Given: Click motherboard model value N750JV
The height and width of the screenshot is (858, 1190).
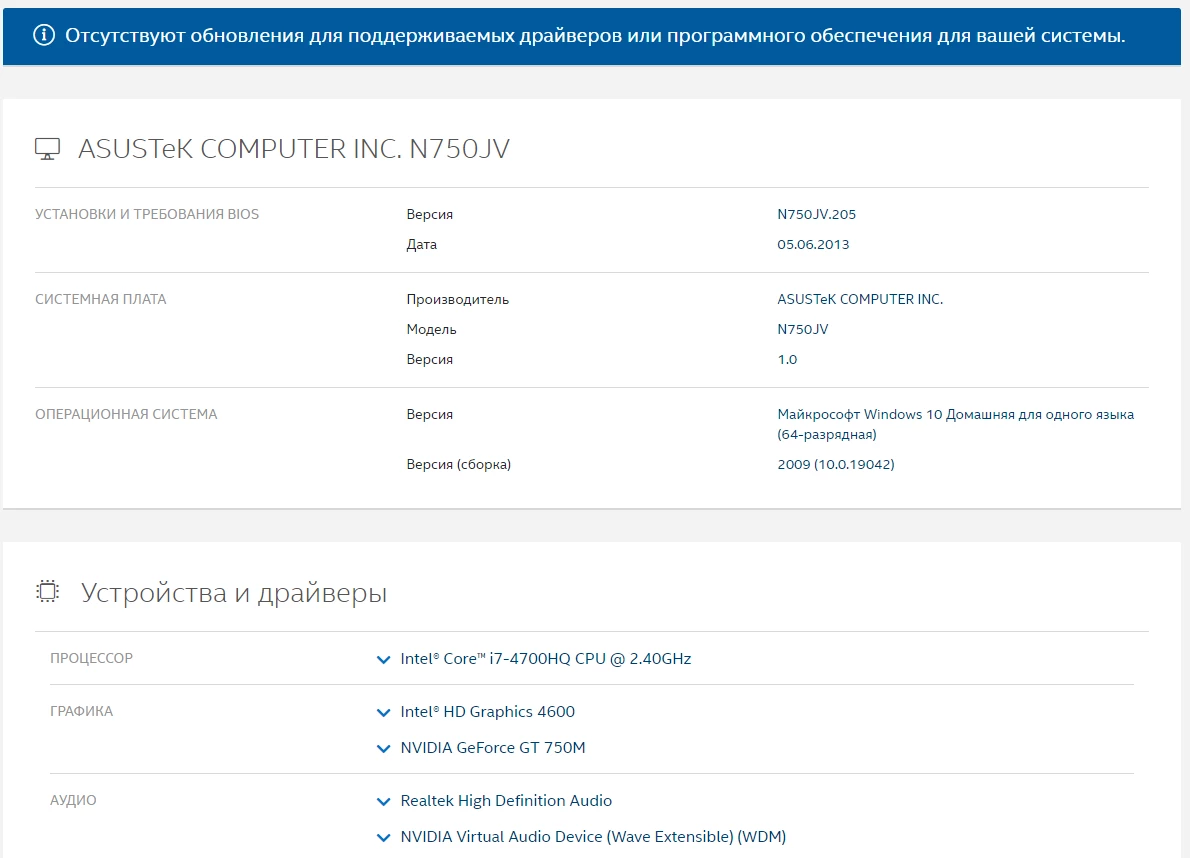Looking at the screenshot, I should [x=803, y=329].
